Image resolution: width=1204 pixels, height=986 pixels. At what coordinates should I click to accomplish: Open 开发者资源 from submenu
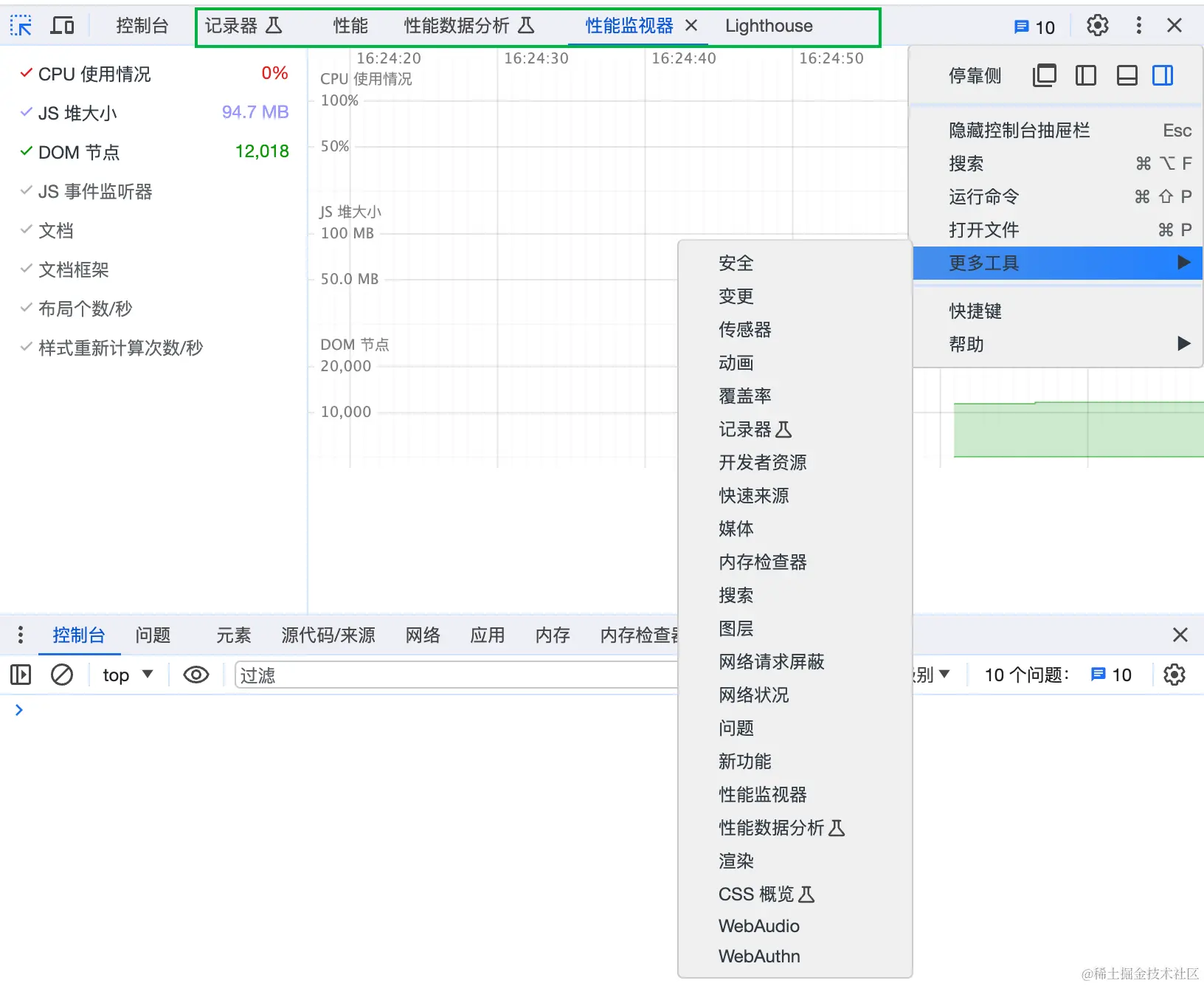(795, 462)
